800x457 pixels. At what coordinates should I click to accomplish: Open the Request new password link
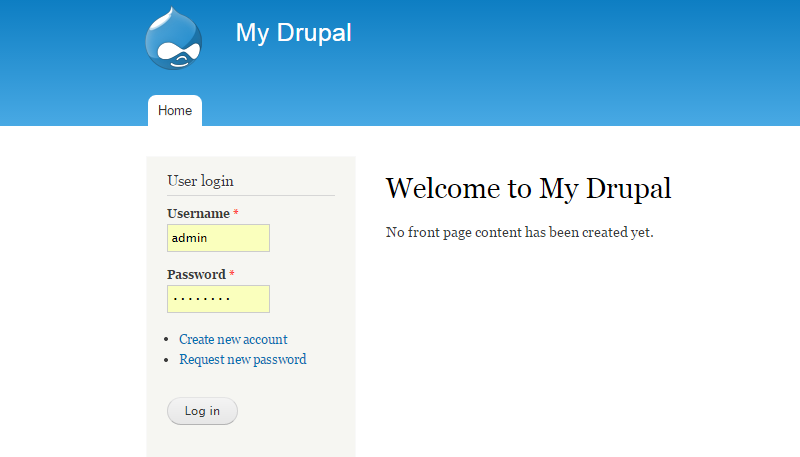coord(242,360)
